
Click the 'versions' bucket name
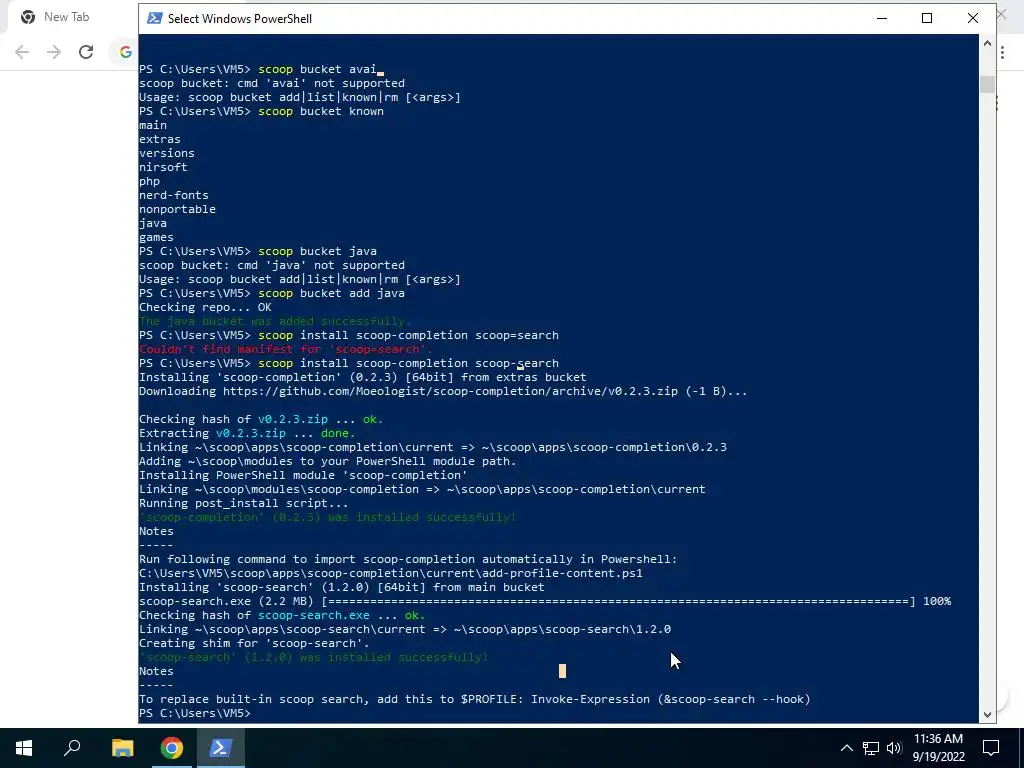point(167,153)
